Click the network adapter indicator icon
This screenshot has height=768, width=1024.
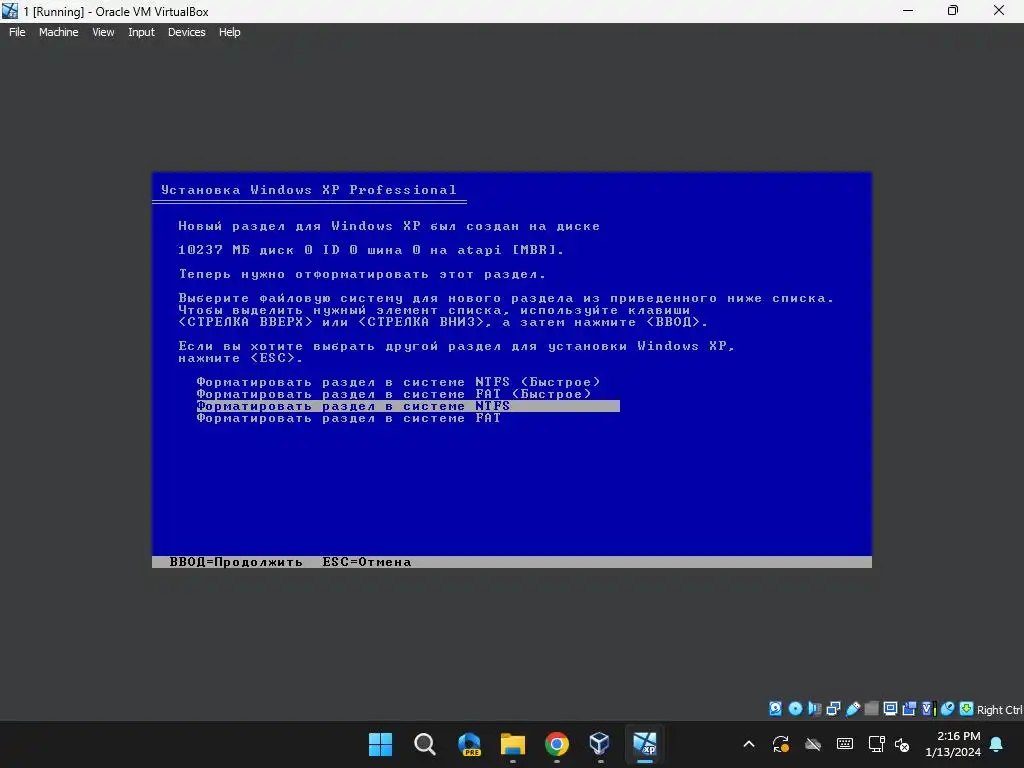click(x=833, y=709)
